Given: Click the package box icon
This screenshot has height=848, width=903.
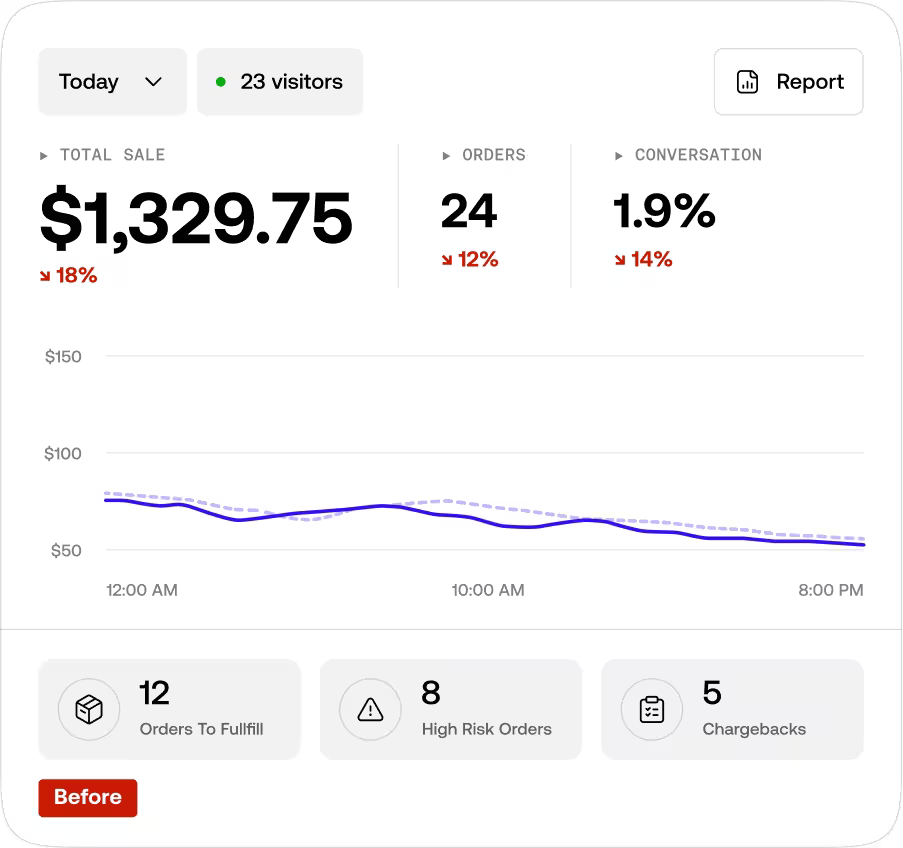Looking at the screenshot, I should (x=89, y=709).
